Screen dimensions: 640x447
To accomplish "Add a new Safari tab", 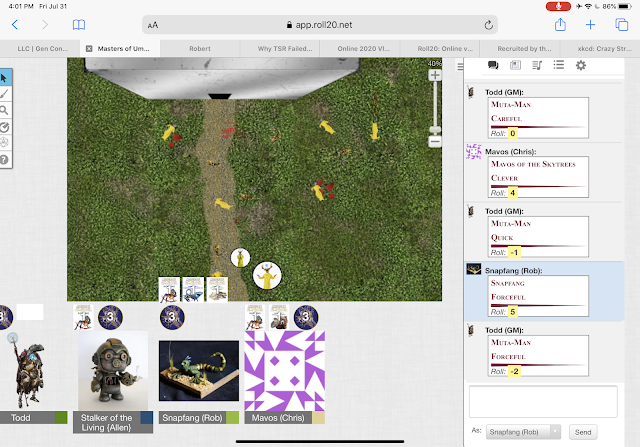I will (590, 25).
